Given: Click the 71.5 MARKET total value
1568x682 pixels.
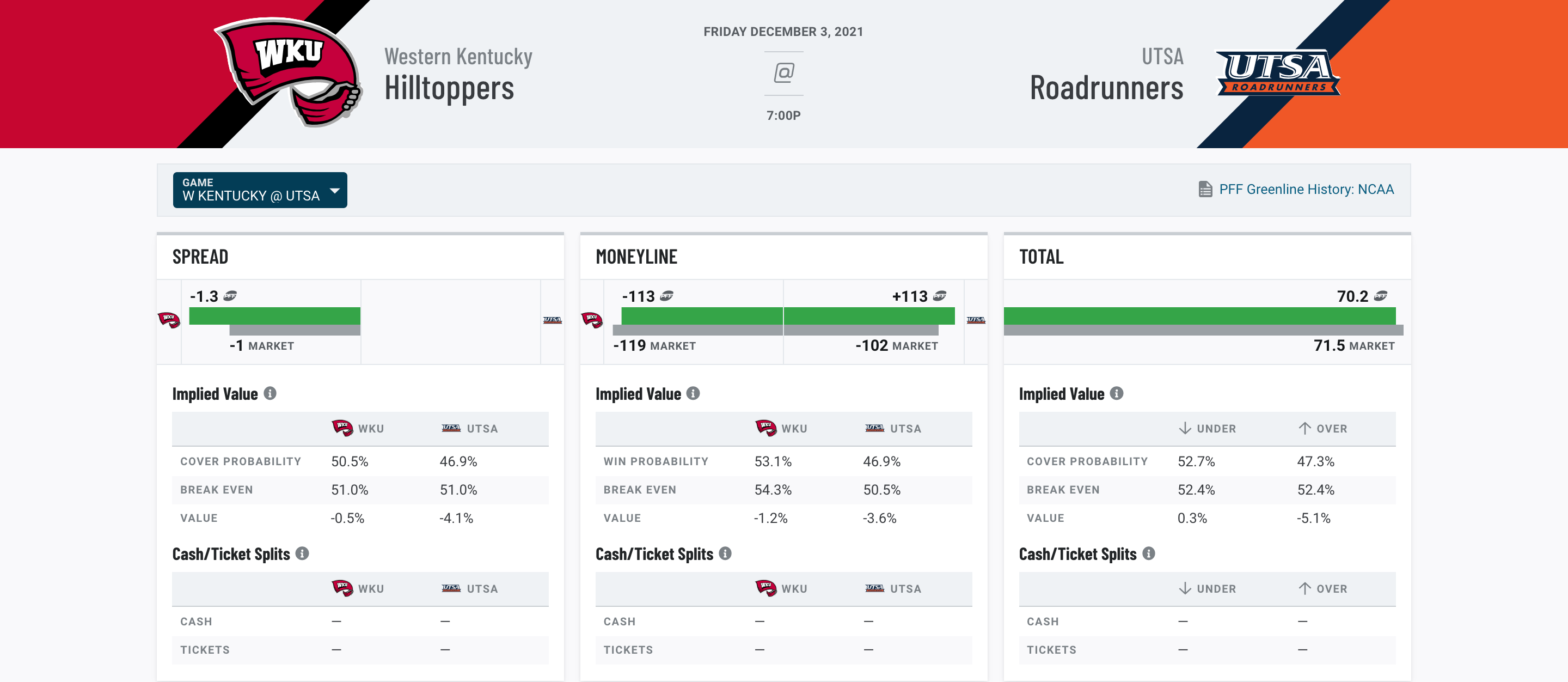Looking at the screenshot, I should pyautogui.click(x=1353, y=346).
